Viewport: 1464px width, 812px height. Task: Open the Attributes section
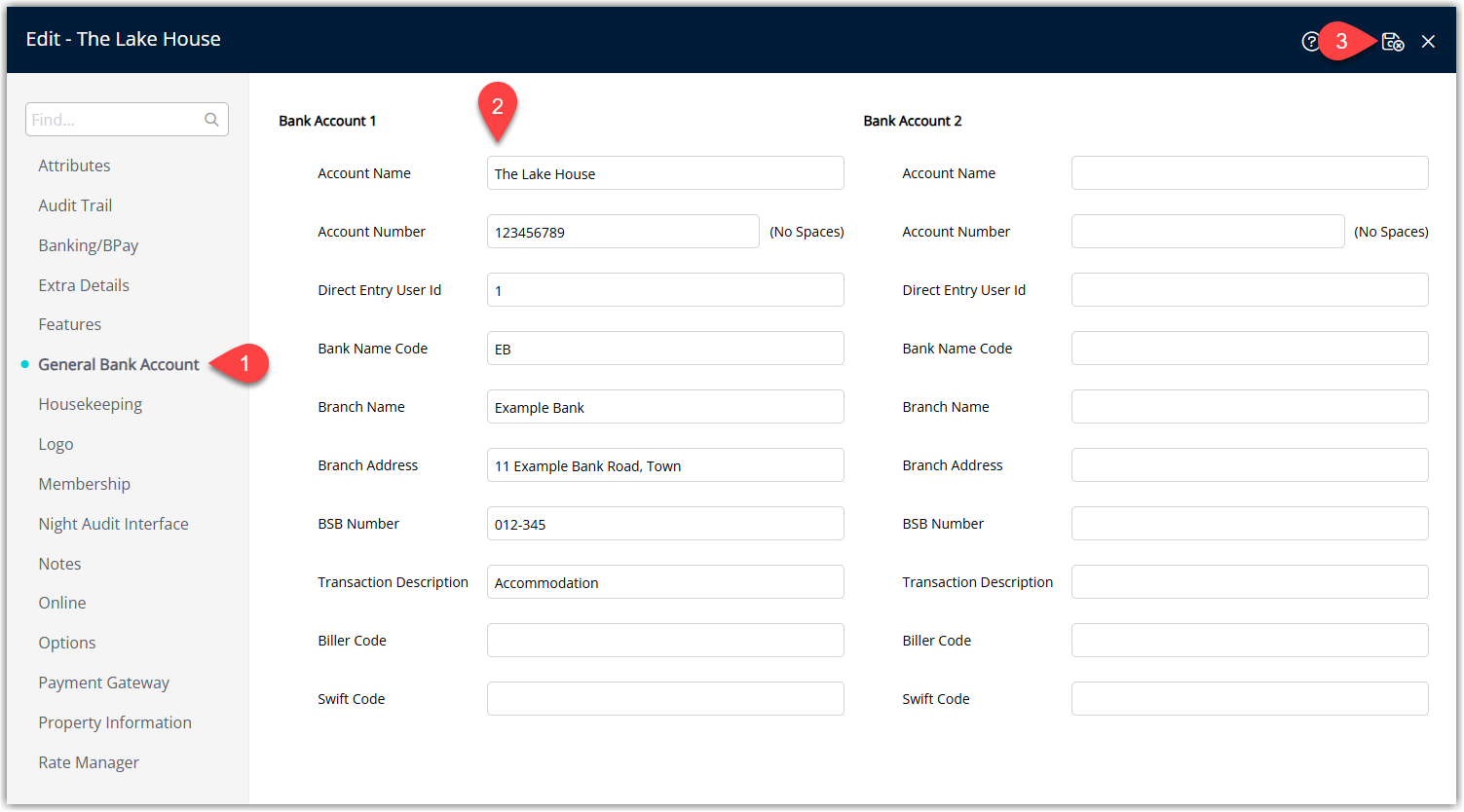74,166
